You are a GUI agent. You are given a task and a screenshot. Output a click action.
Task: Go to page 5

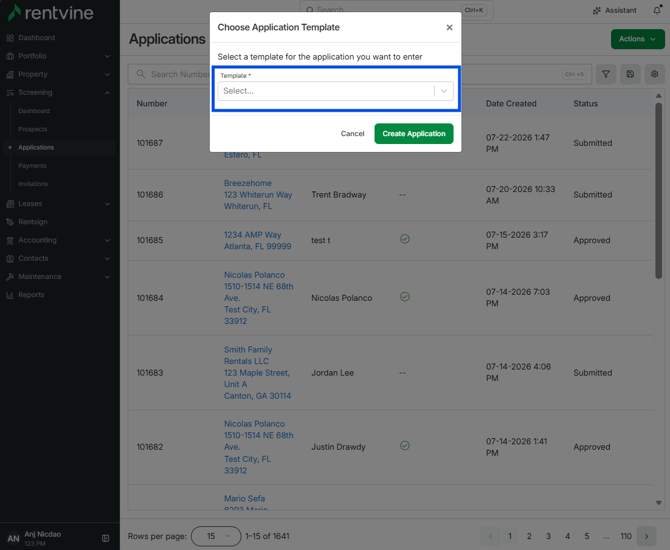click(x=587, y=536)
